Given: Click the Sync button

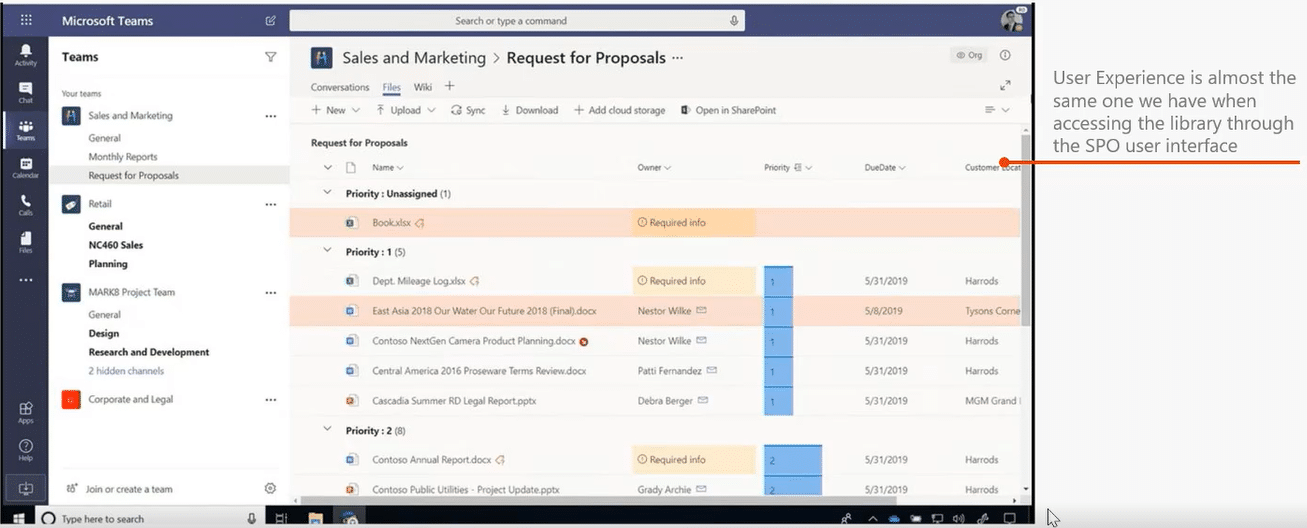Looking at the screenshot, I should [468, 110].
